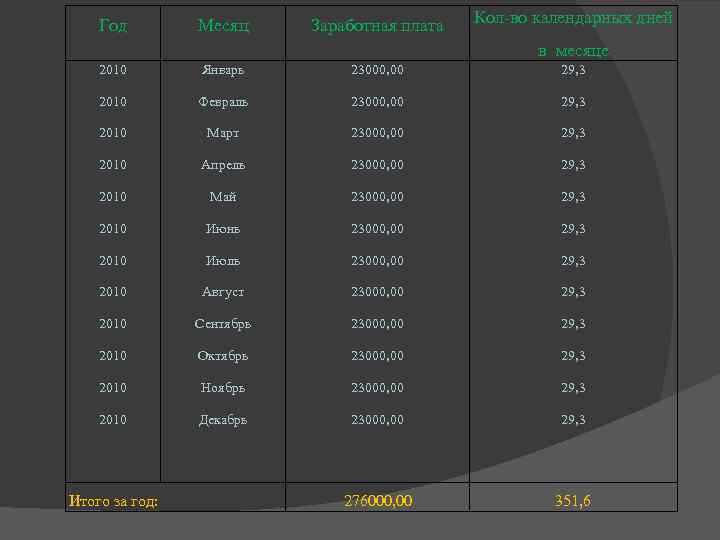Select the salary 23000,00 in the Июнь row
The width and height of the screenshot is (720, 540).
[x=377, y=229]
